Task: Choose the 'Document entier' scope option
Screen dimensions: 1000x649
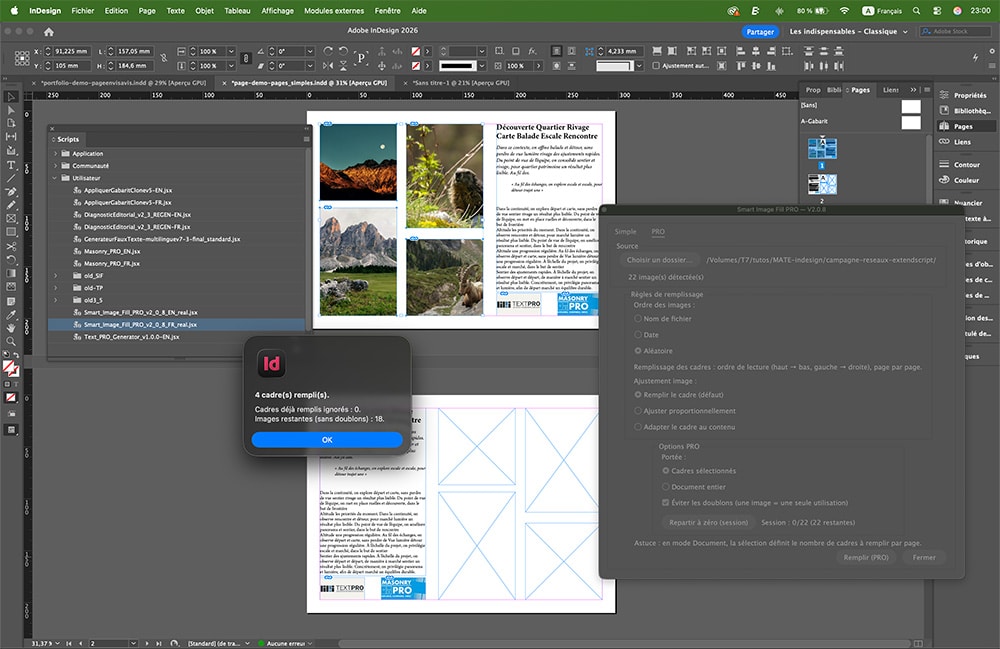Action: (x=666, y=487)
